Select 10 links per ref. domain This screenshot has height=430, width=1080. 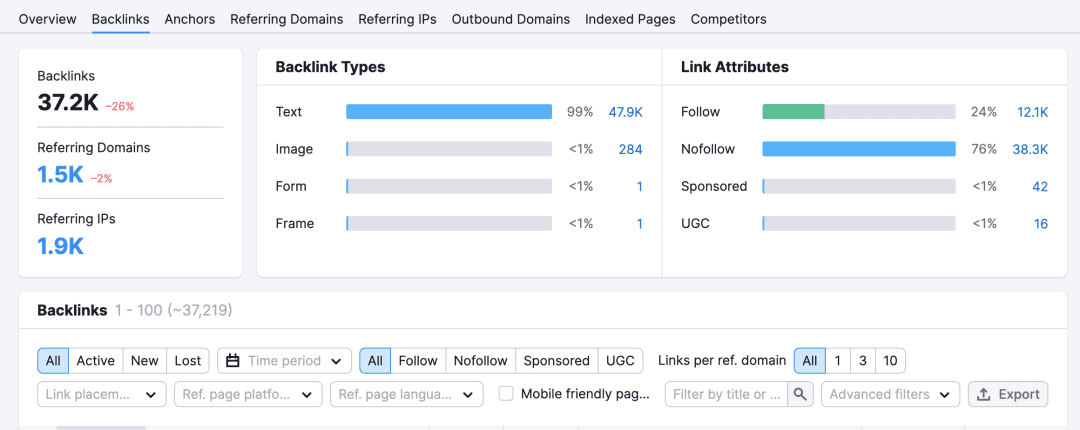pyautogui.click(x=890, y=361)
